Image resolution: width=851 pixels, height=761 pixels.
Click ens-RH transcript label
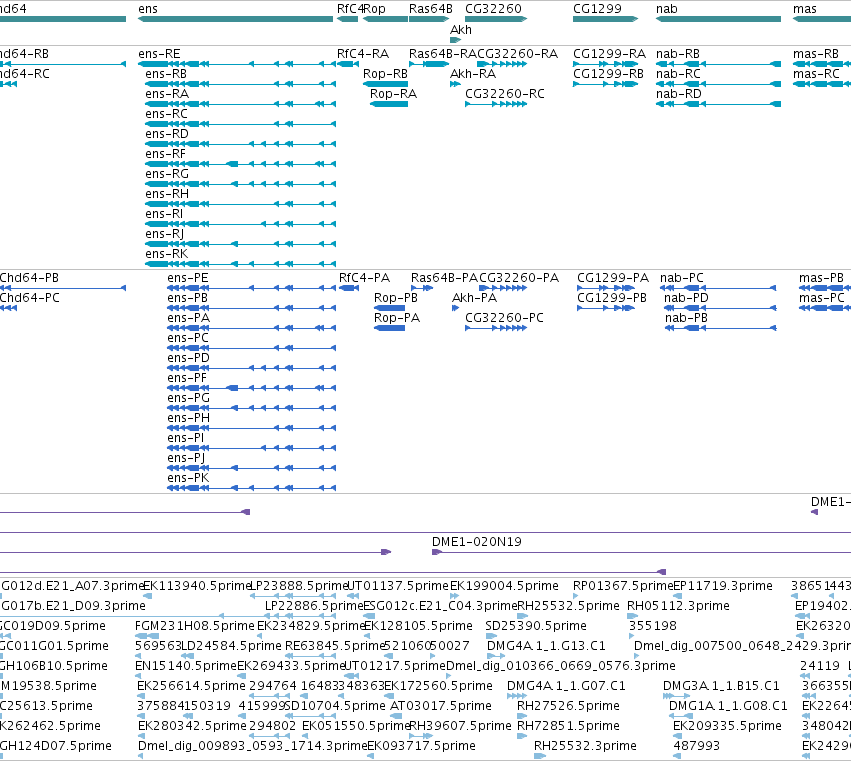[x=167, y=194]
